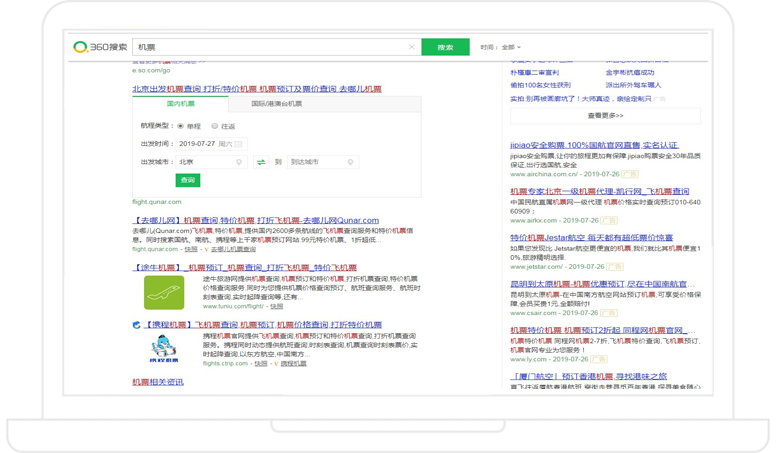Open 快照 for flights.ctrip.com result
The image size is (776, 453).
coord(261,363)
